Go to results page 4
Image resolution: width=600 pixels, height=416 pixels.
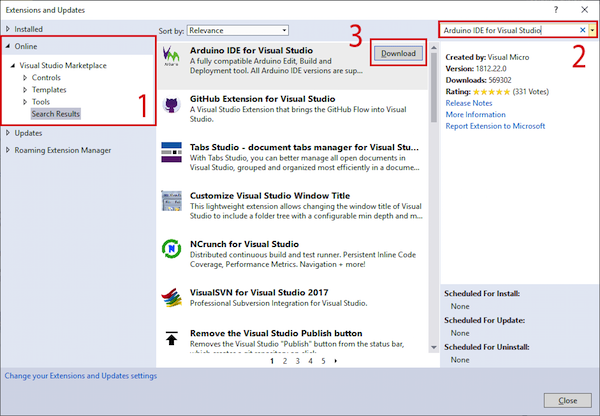coord(310,361)
